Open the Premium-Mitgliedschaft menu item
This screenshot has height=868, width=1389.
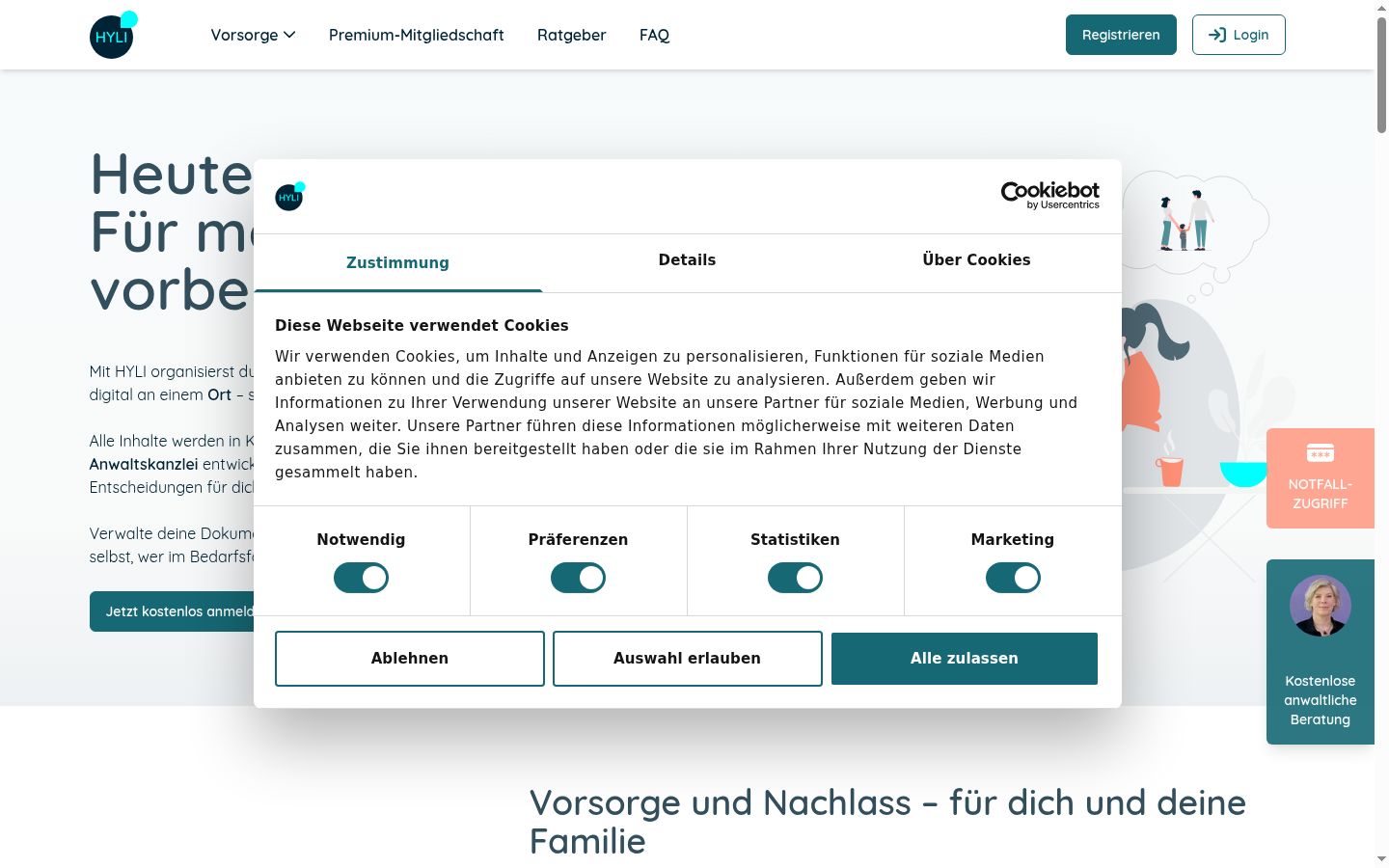(417, 35)
